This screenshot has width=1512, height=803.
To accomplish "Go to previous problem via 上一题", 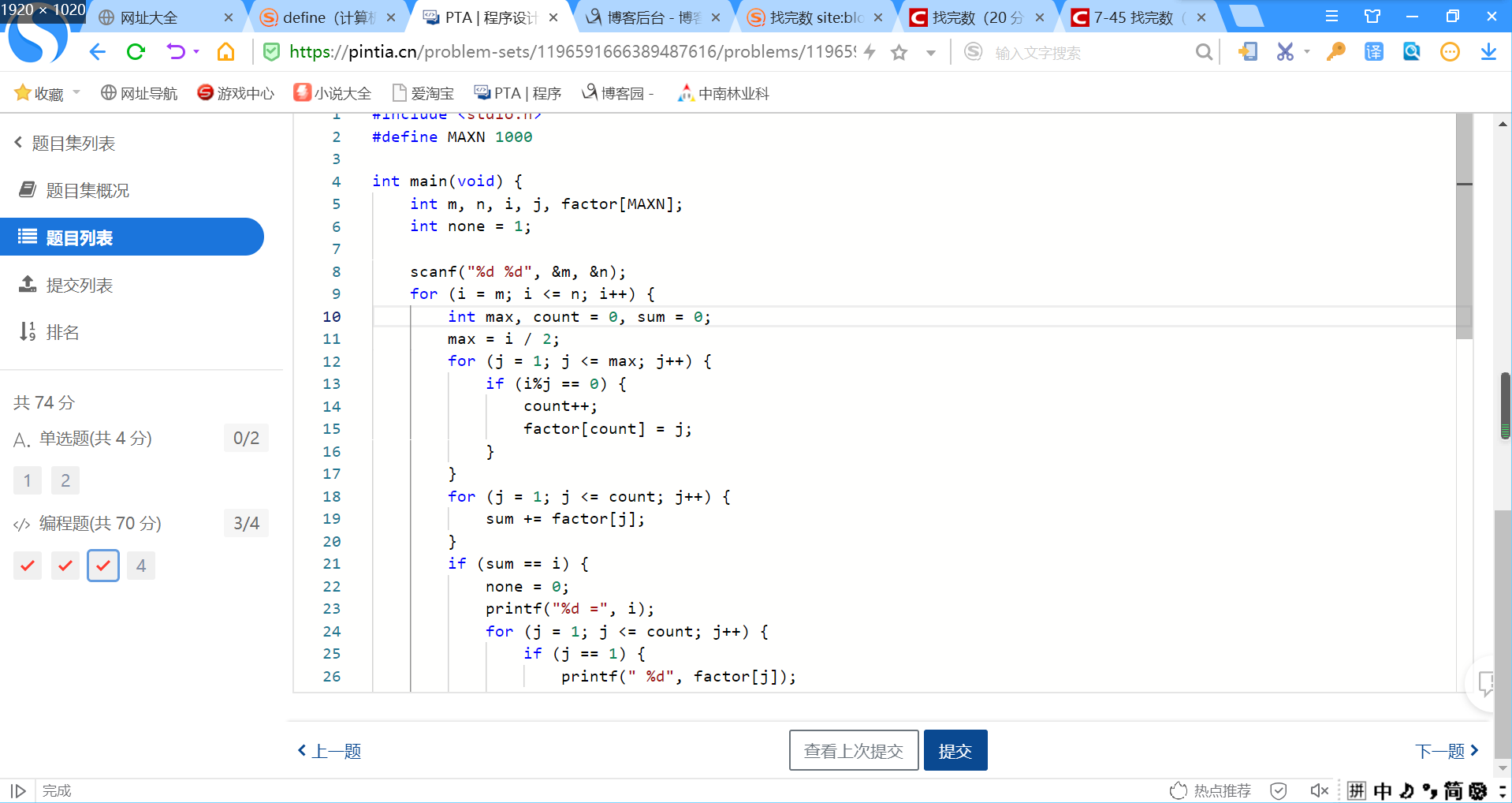I will [330, 751].
